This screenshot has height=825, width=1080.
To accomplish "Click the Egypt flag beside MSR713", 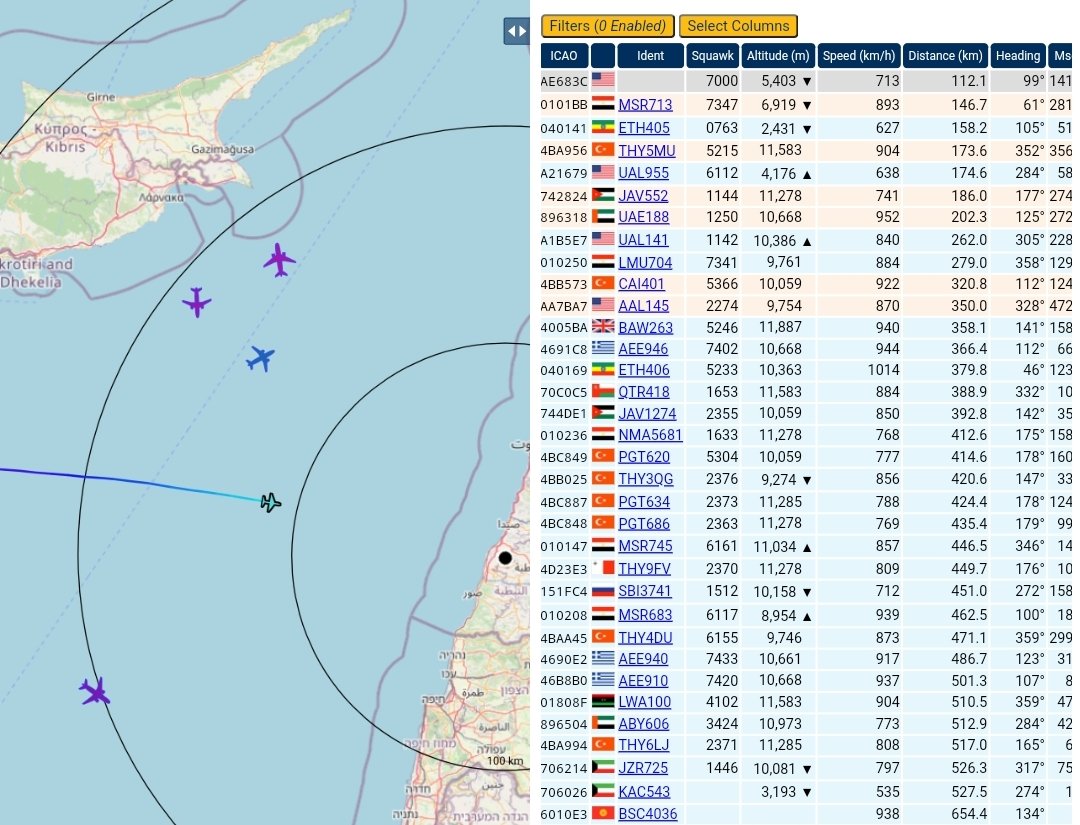I will (x=603, y=103).
